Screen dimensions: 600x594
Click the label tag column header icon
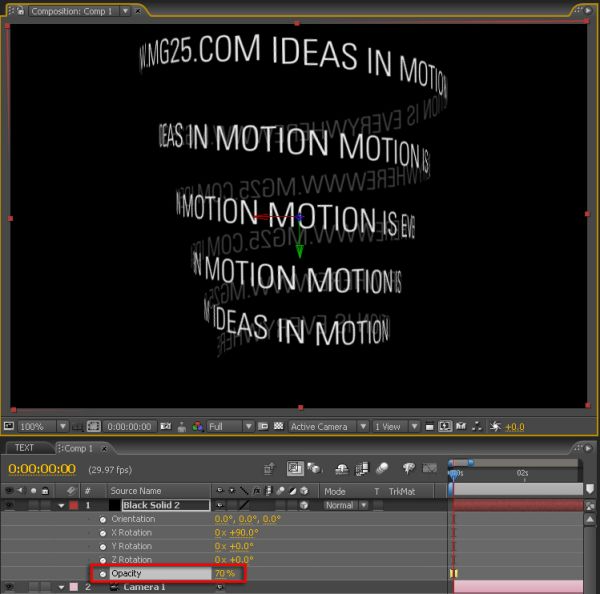(70, 491)
